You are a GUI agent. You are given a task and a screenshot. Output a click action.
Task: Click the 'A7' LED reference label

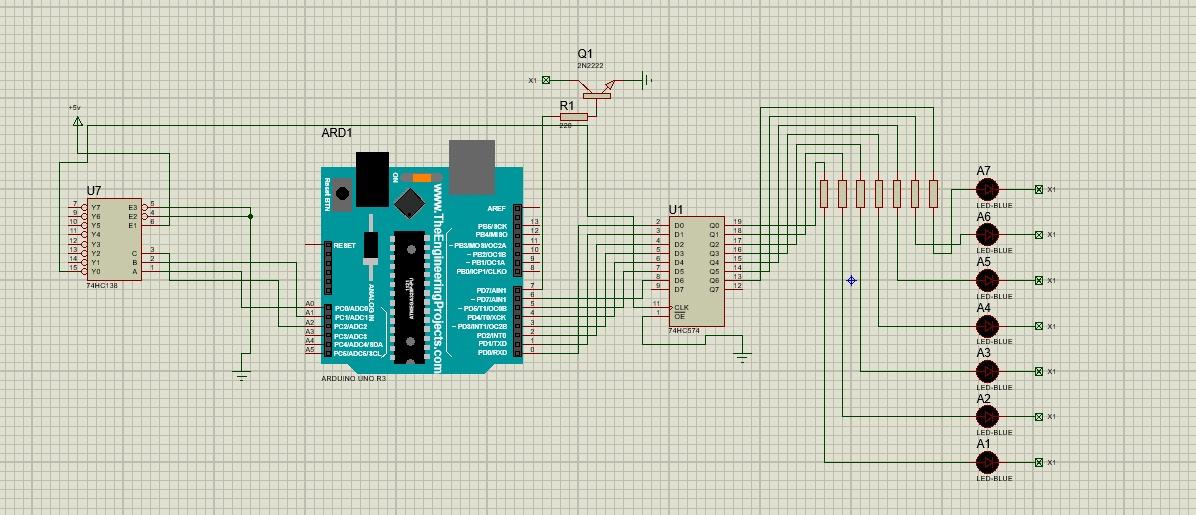[x=984, y=171]
